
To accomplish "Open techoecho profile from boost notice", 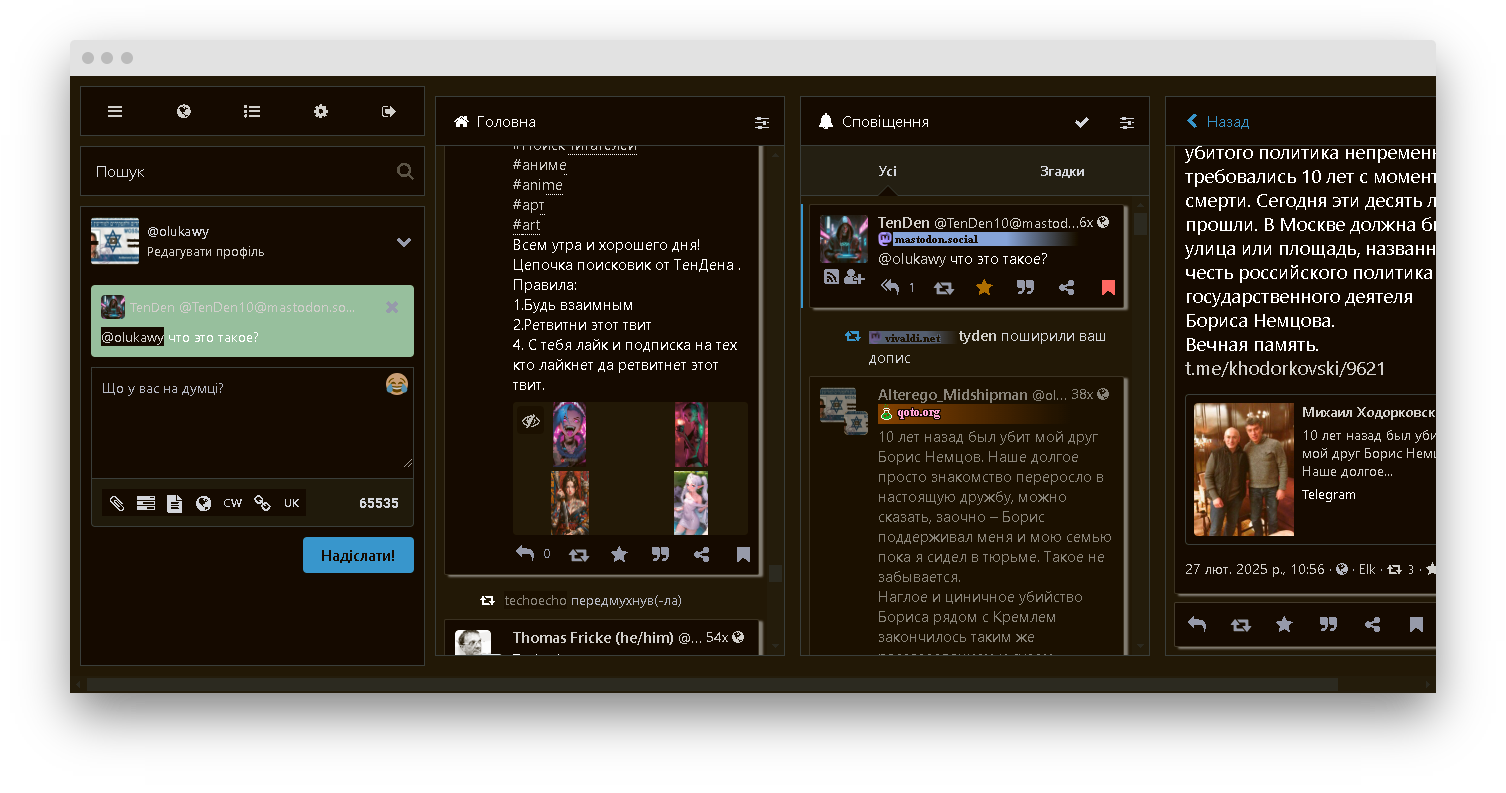I will click(536, 601).
